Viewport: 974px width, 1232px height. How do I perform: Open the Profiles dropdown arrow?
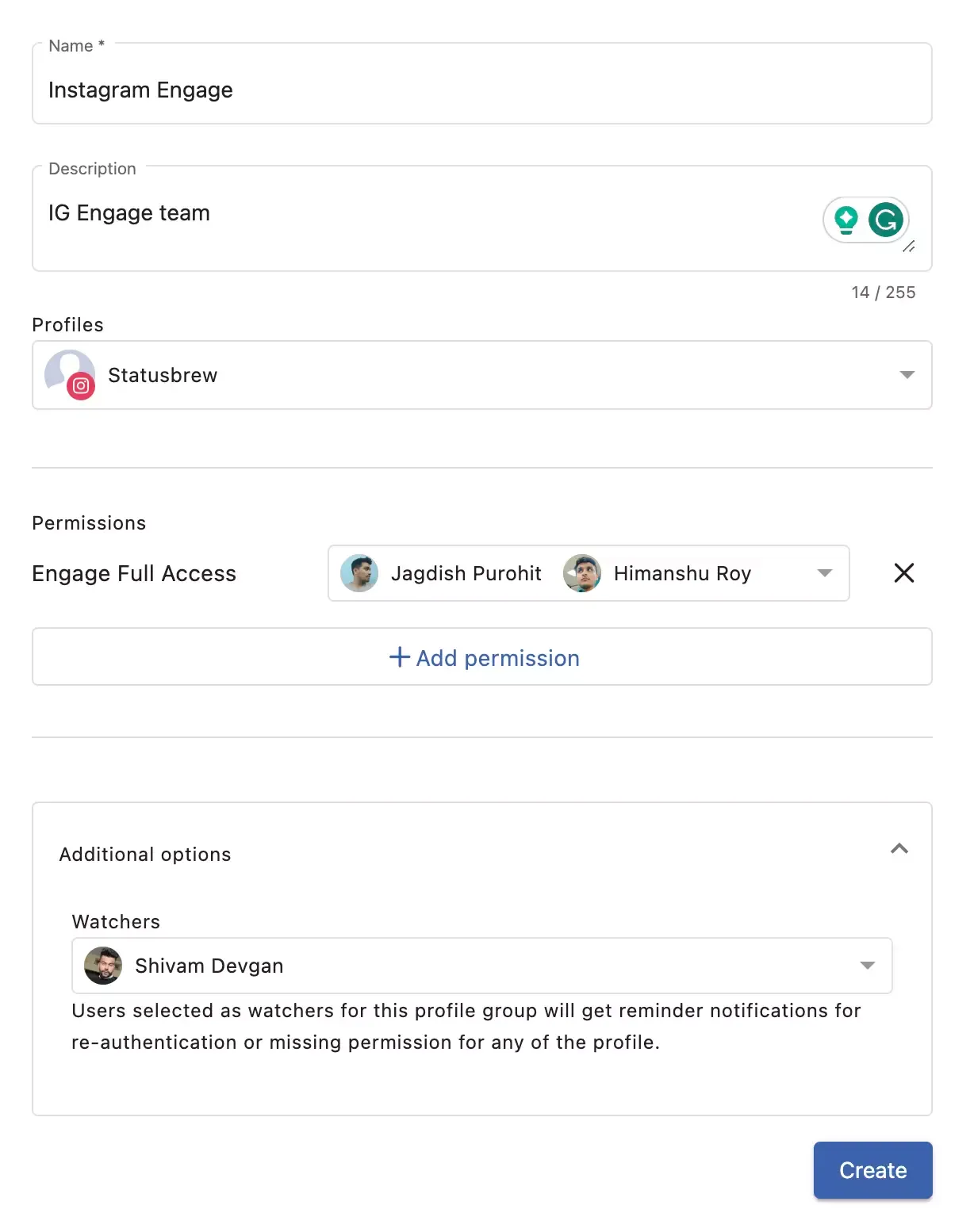(x=907, y=375)
